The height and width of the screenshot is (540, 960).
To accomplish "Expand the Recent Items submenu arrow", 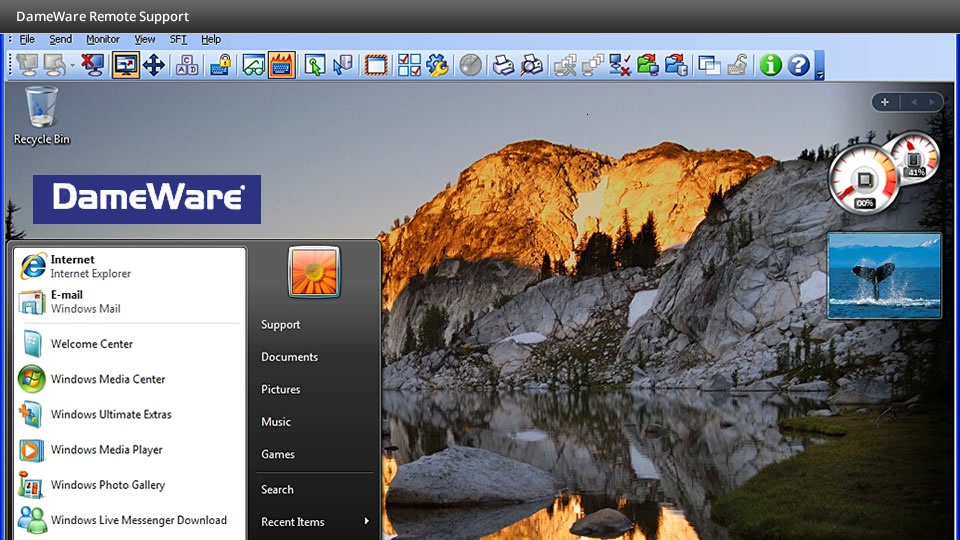I will point(366,521).
